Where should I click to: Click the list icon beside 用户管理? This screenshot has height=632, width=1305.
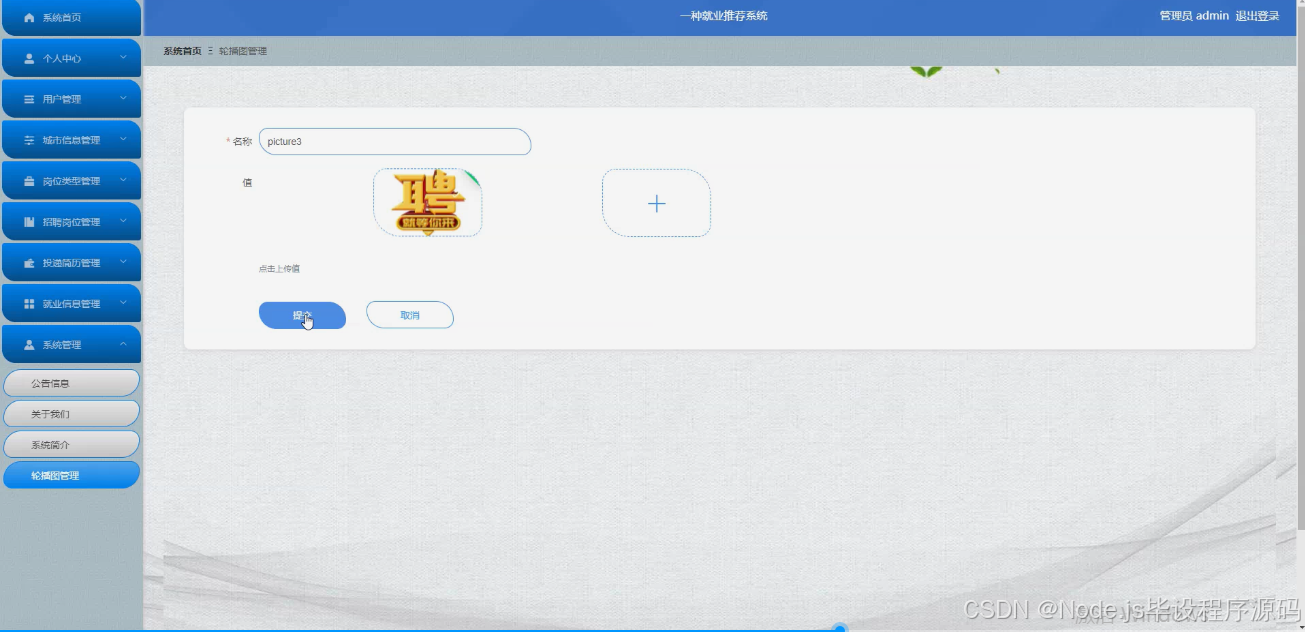[x=29, y=100]
